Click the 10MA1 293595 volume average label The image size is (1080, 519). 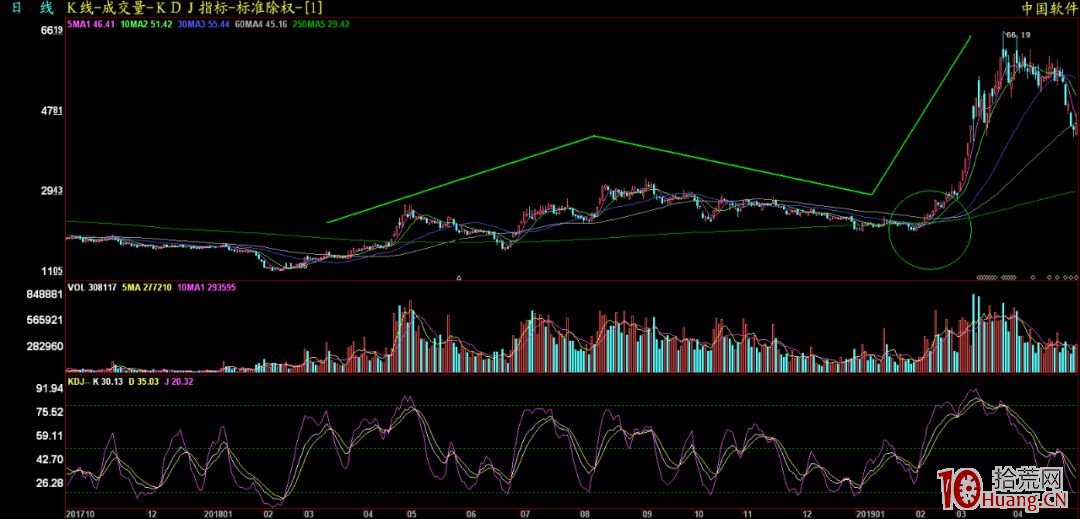[206, 289]
